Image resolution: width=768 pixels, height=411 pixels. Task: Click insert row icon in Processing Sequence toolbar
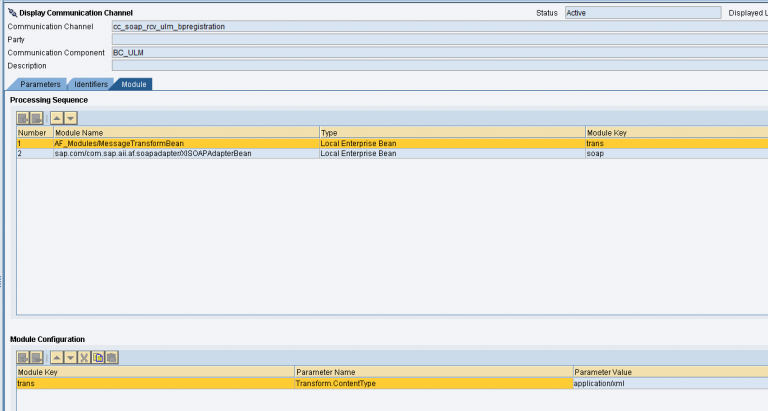pyautogui.click(x=23, y=118)
